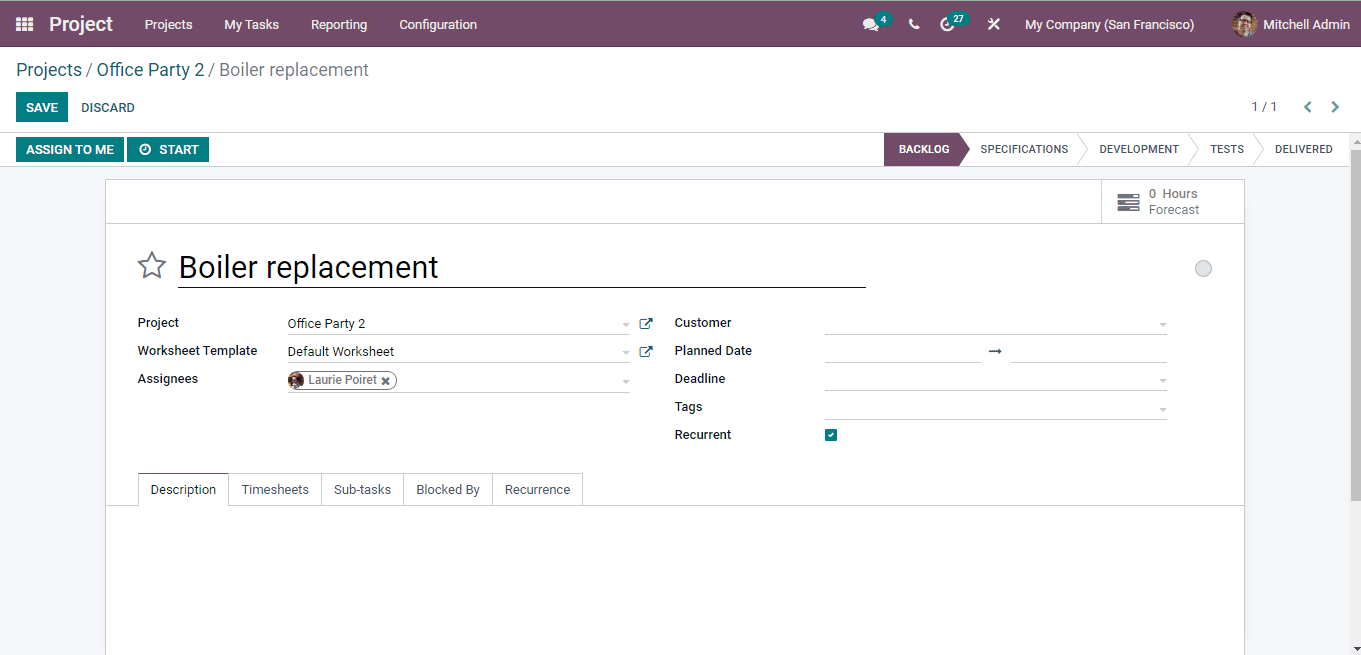Mark the task as favorite with the star
This screenshot has height=655, width=1361.
(x=151, y=265)
